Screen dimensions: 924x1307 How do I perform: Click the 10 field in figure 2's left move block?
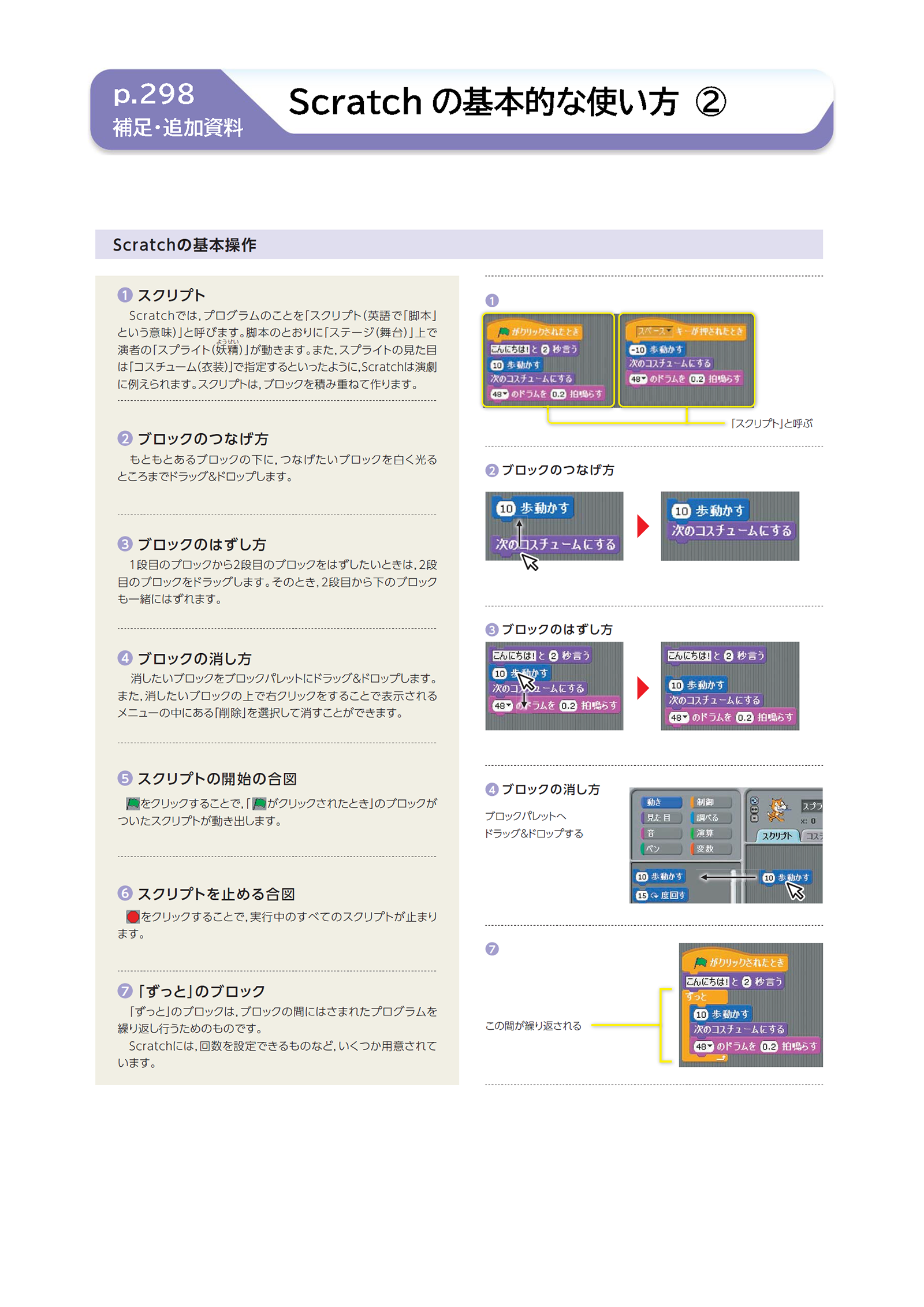coord(506,508)
